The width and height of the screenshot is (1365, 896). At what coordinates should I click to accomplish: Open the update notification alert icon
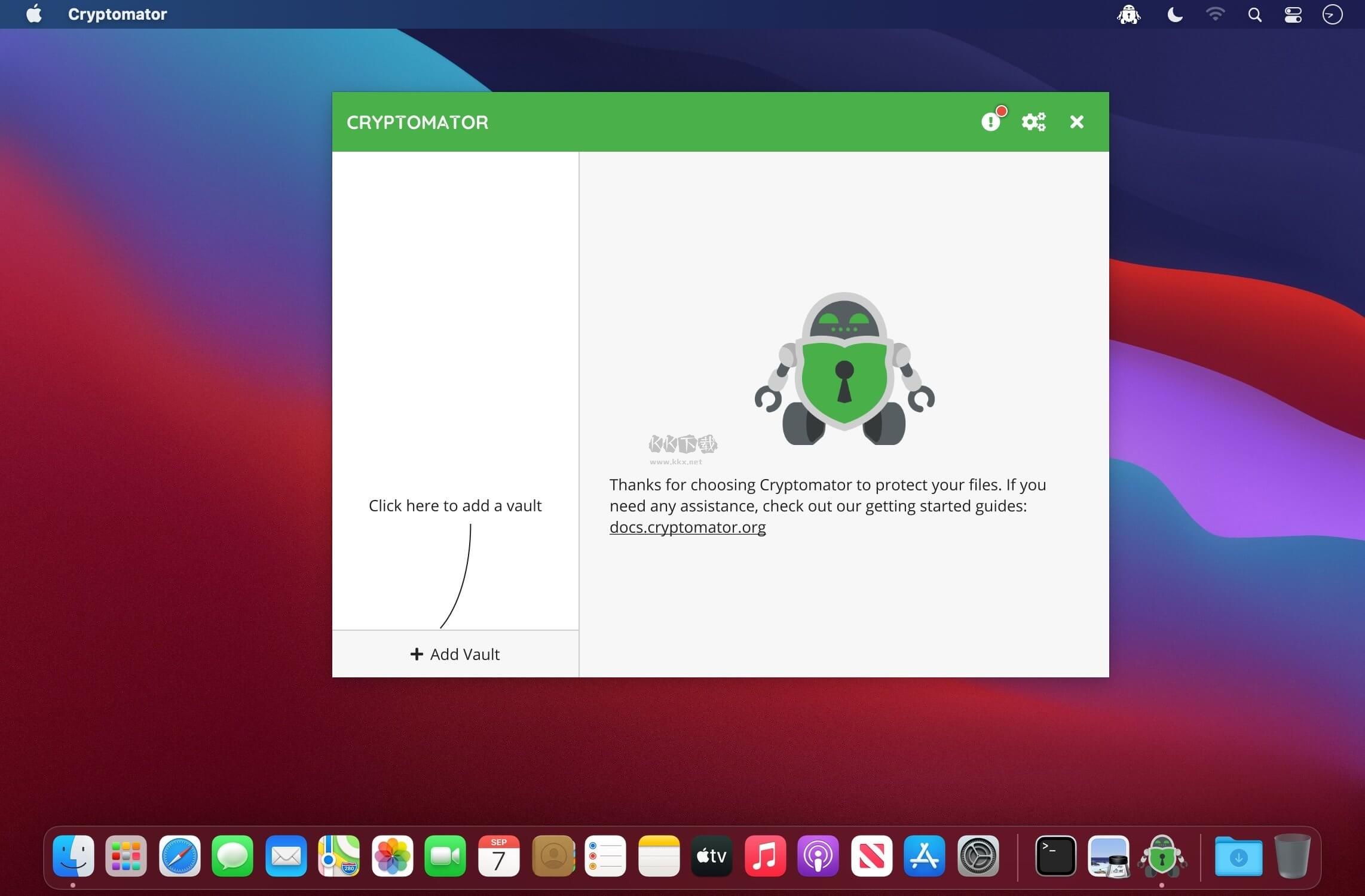[x=991, y=122]
